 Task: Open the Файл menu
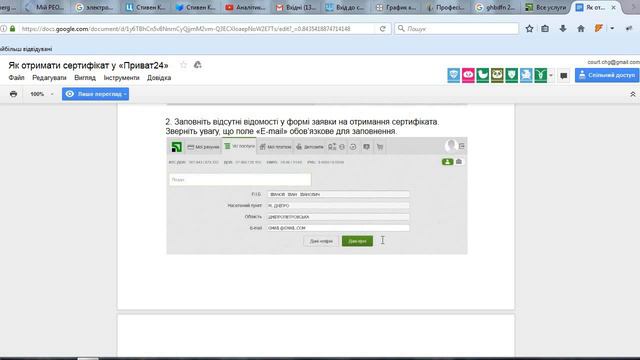tap(16, 78)
